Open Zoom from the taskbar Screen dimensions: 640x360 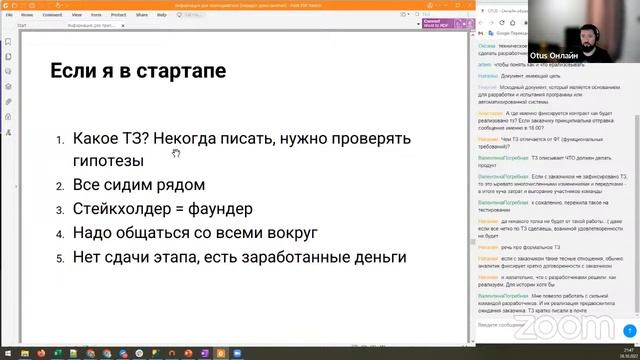(237, 353)
